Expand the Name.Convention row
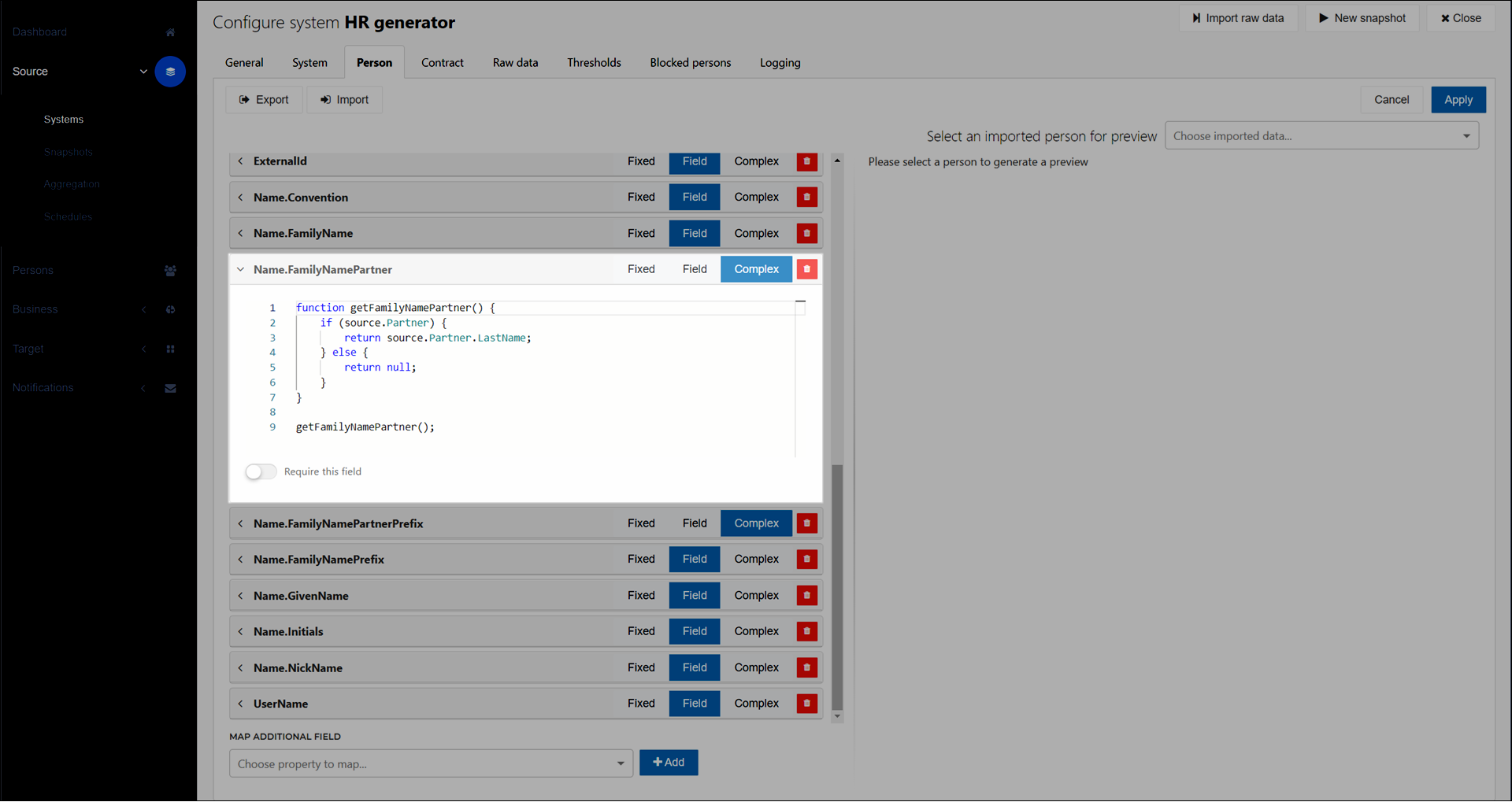 (x=240, y=198)
